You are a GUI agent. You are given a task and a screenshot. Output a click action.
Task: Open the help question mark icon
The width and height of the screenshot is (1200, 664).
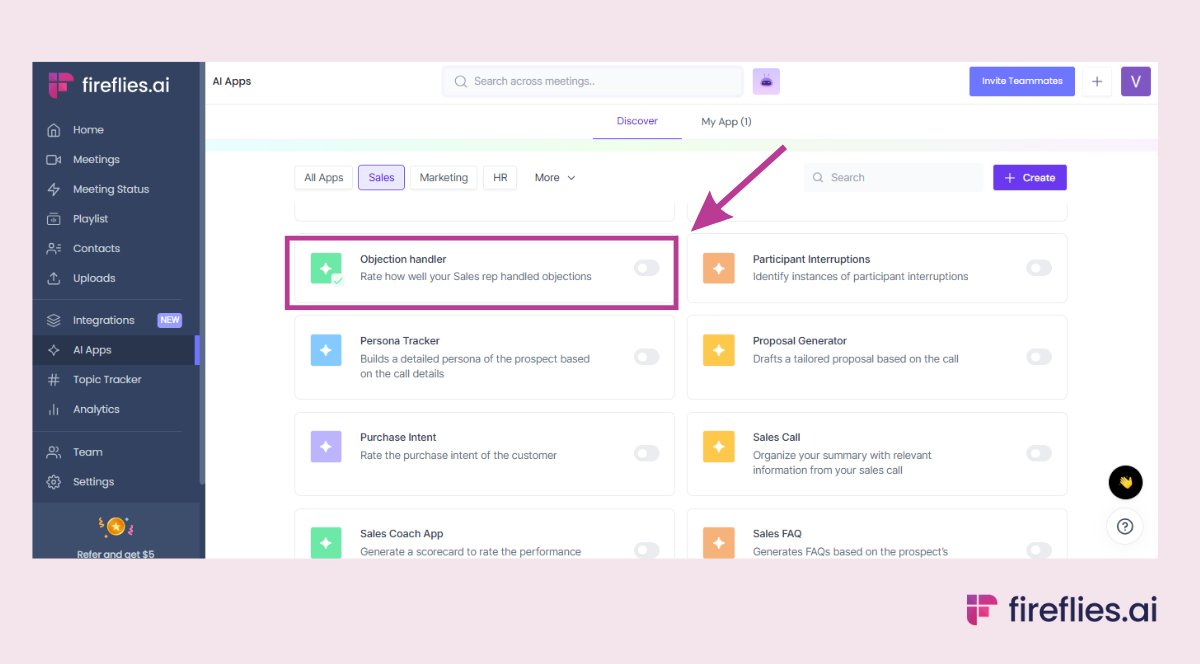[x=1125, y=526]
